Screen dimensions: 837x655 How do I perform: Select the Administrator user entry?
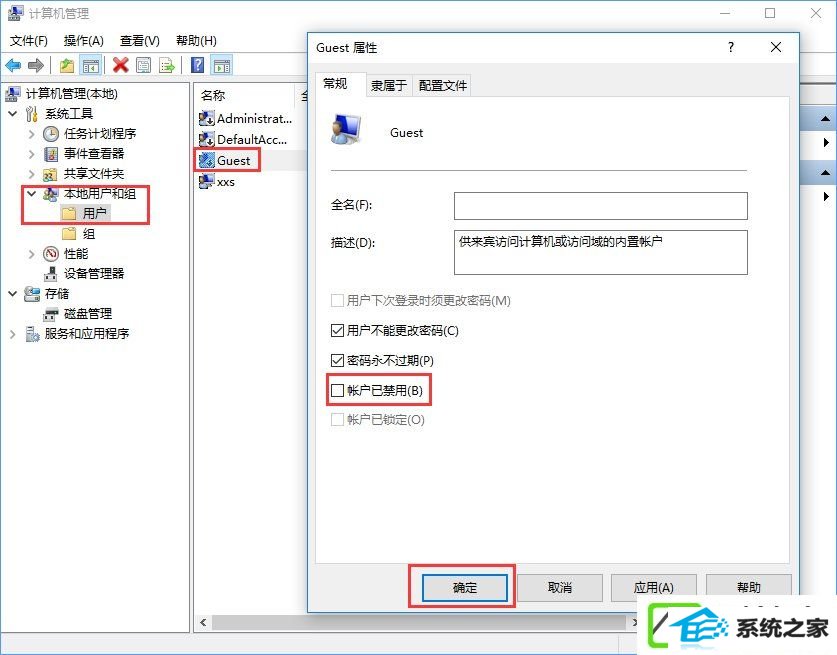pos(246,119)
